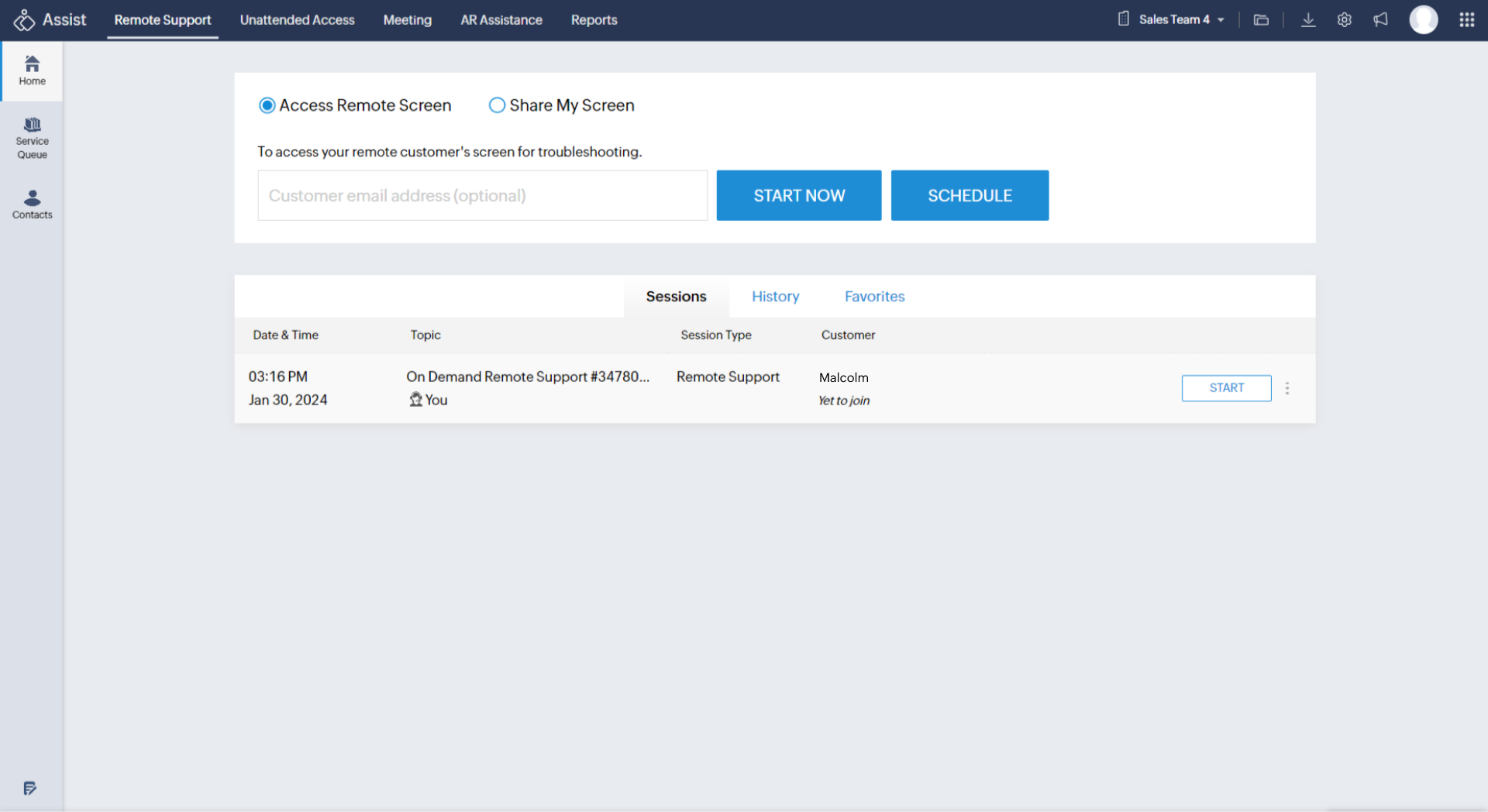Screen dimensions: 1488x812
Task: Click the feedback note icon at sidebar bottom
Action: point(29,789)
